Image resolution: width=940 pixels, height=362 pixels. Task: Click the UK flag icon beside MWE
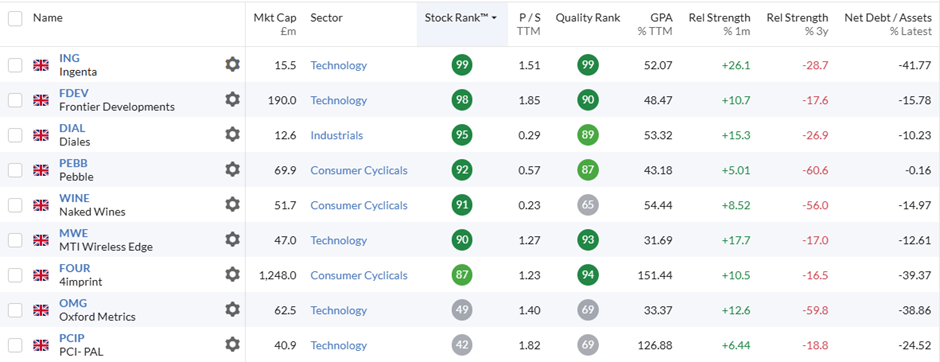[41, 240]
